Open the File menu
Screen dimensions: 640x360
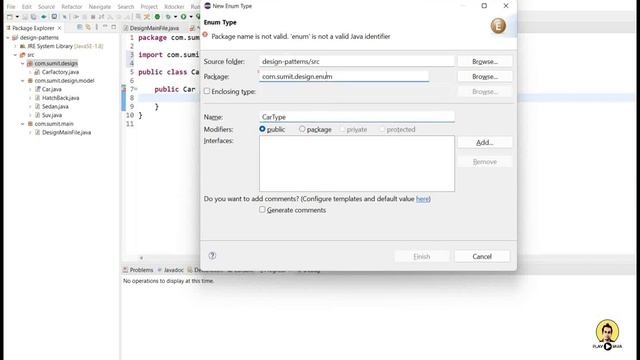(x=11, y=7)
